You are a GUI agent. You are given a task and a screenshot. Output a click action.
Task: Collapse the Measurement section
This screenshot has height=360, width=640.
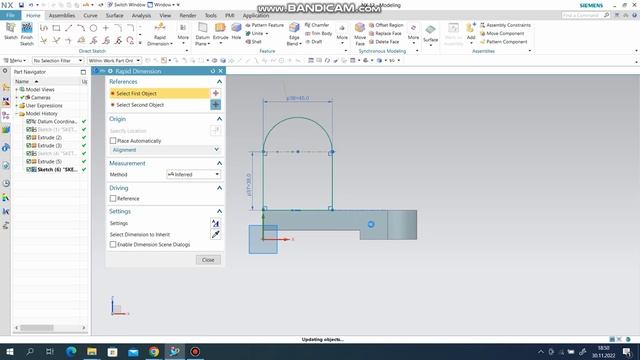[219, 163]
